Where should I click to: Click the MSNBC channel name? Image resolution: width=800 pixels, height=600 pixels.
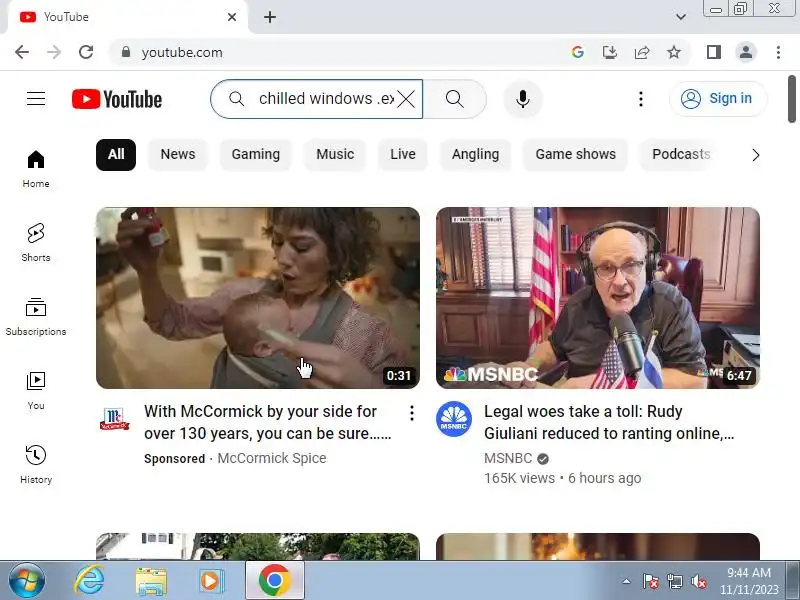coord(508,458)
